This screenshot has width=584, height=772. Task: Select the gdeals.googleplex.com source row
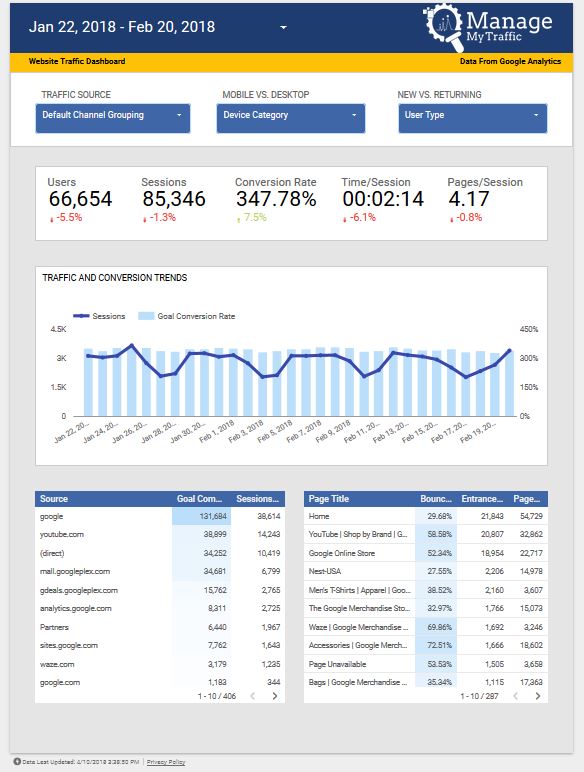point(160,590)
